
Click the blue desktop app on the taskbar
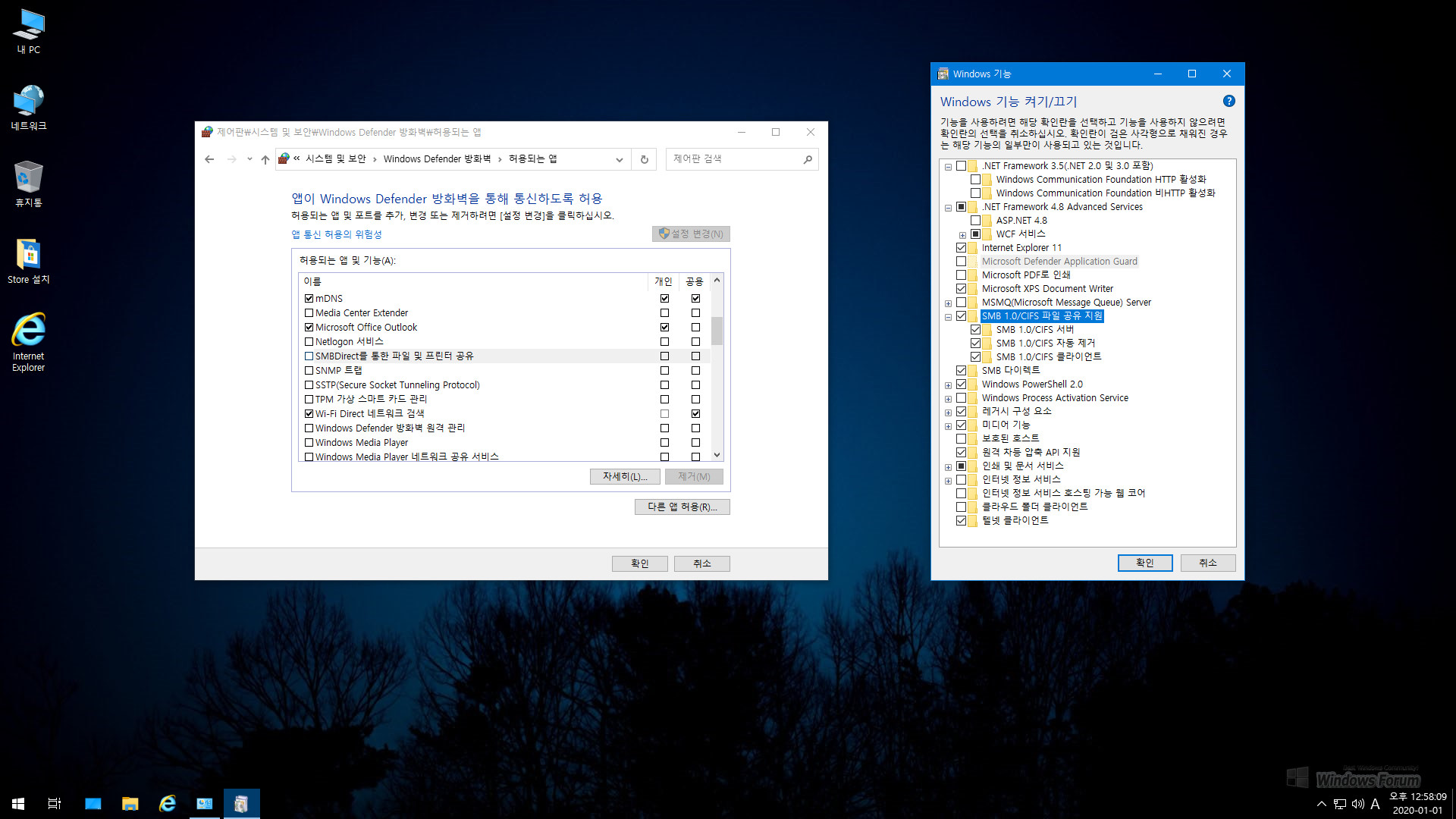93,803
